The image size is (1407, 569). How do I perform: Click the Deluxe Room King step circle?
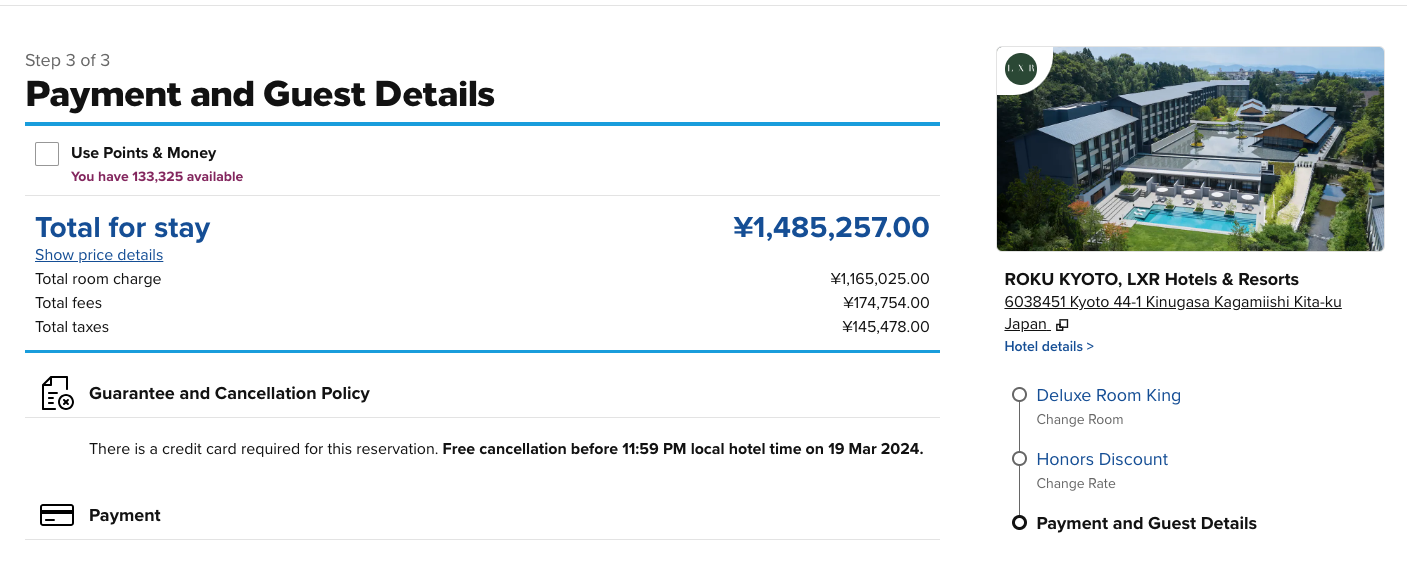[1019, 395]
